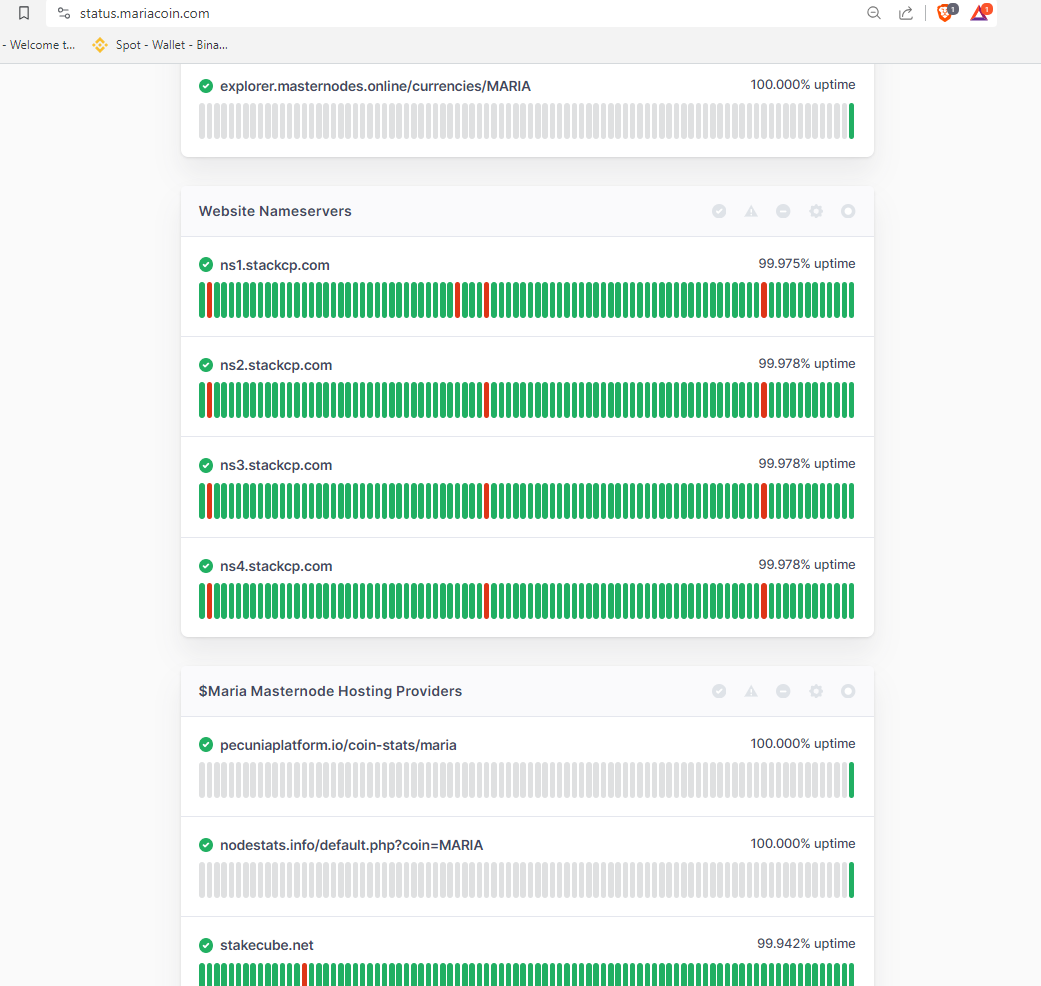Click latest green bar in nodestats.info timeline
Viewport: 1041px width, 986px height.
click(852, 880)
